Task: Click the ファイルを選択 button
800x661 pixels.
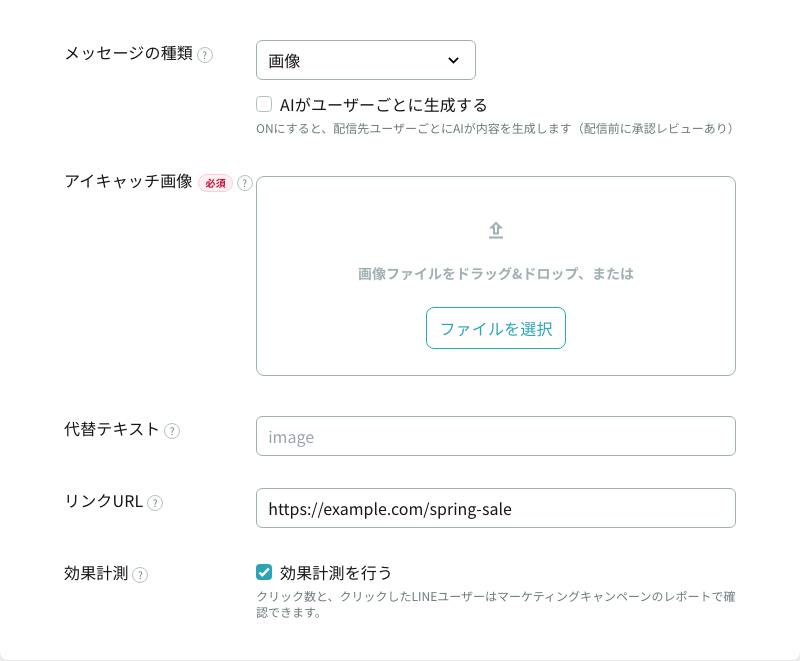Action: pyautogui.click(x=496, y=328)
